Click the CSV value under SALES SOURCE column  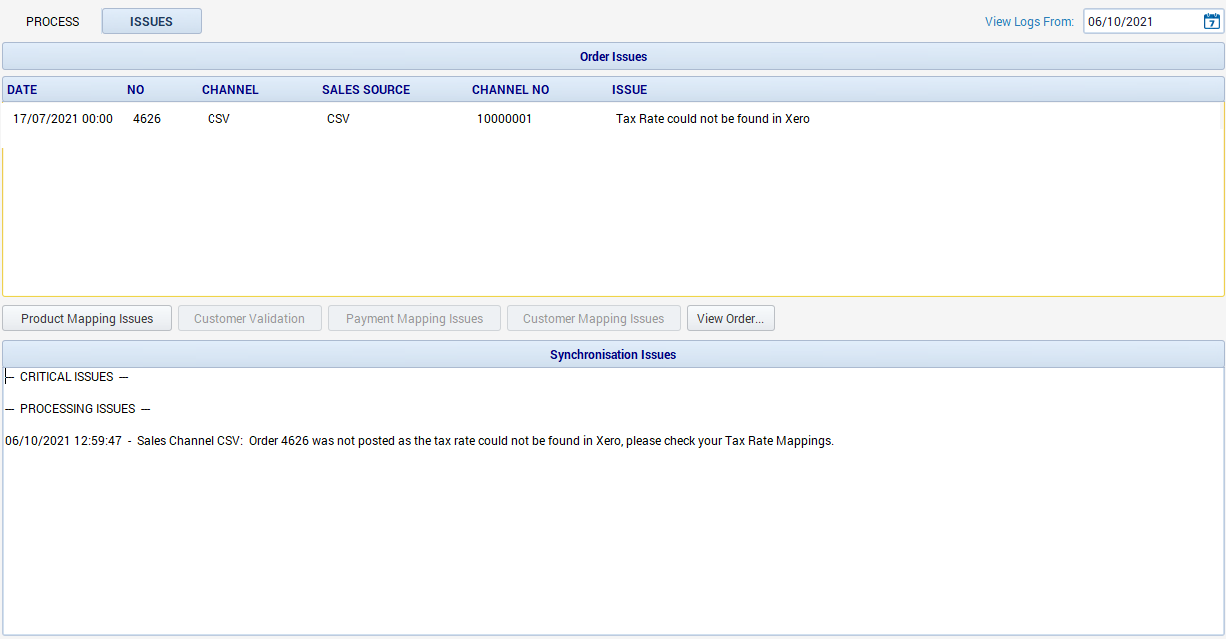tap(339, 119)
